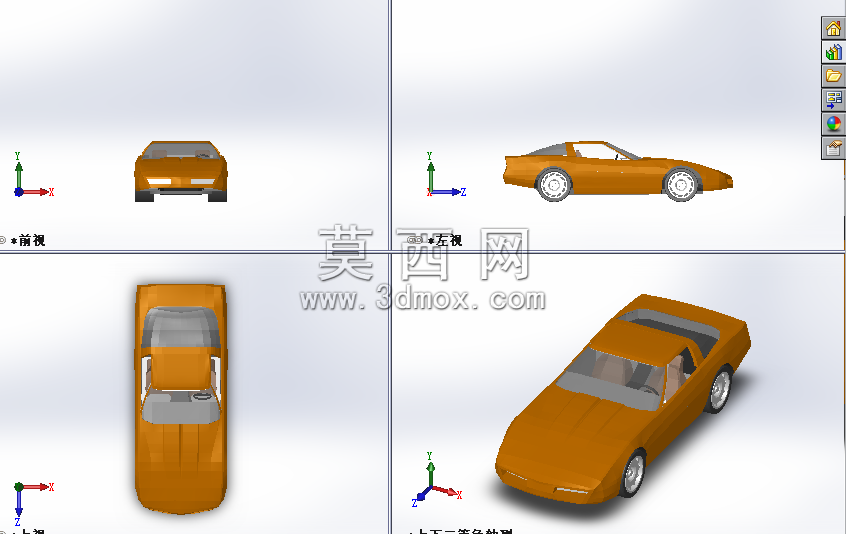Open the SolidWorks Resources home tab
The image size is (846, 534).
[x=833, y=28]
